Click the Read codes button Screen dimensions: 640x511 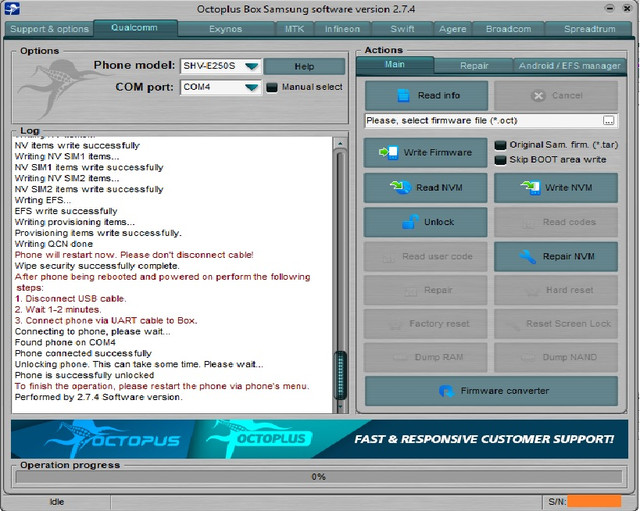coord(556,222)
